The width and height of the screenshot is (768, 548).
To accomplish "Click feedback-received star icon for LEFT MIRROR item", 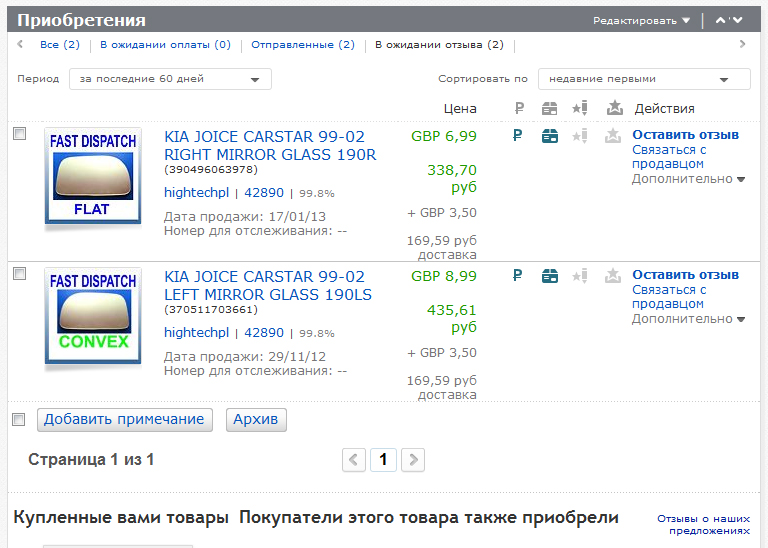I will 613,277.
